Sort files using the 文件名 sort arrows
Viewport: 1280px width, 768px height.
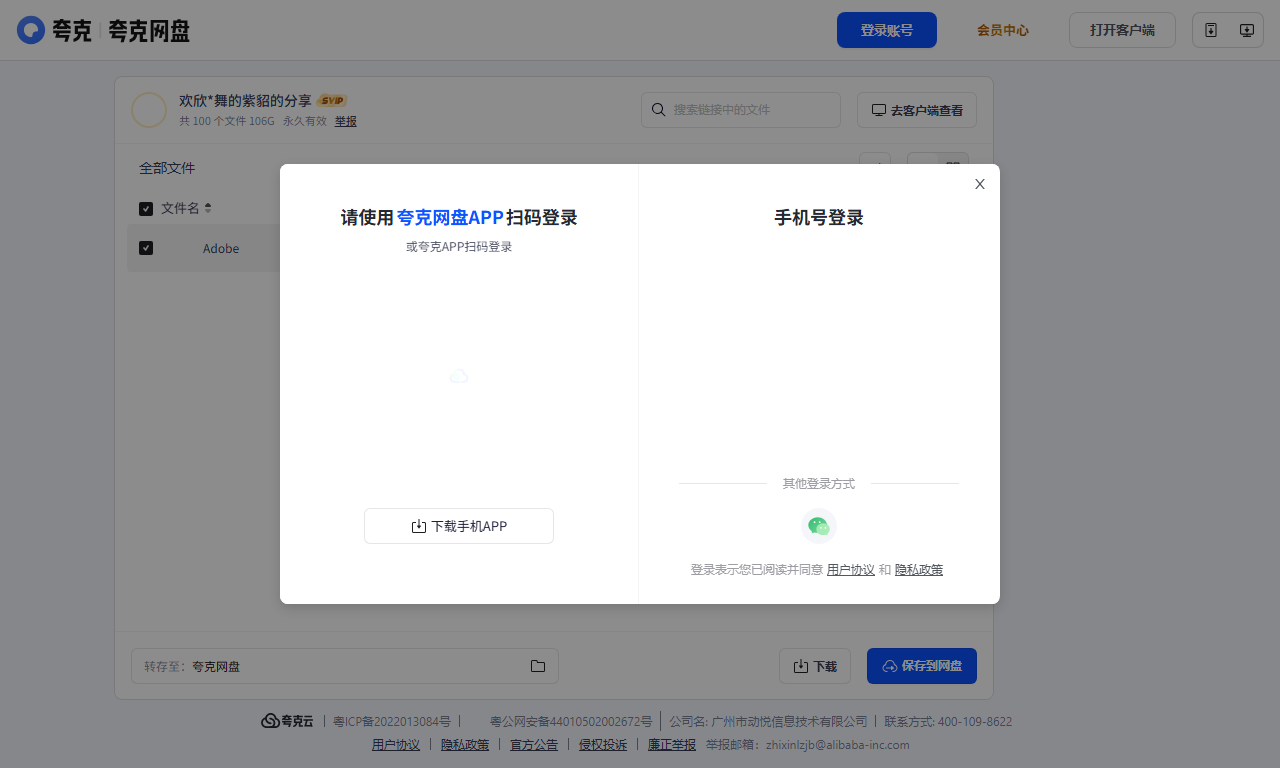[208, 208]
